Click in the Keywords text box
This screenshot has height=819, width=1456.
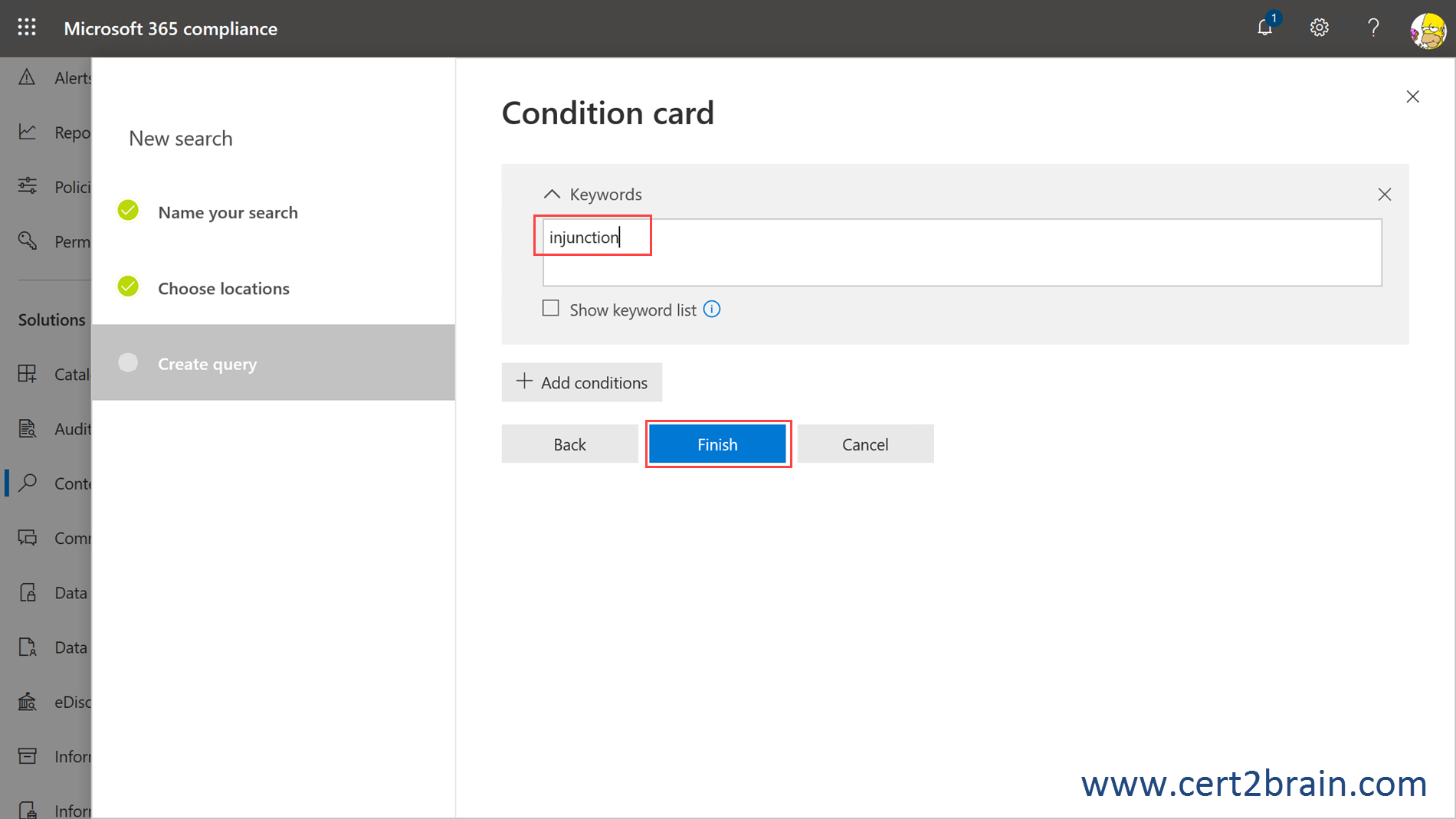tap(962, 253)
